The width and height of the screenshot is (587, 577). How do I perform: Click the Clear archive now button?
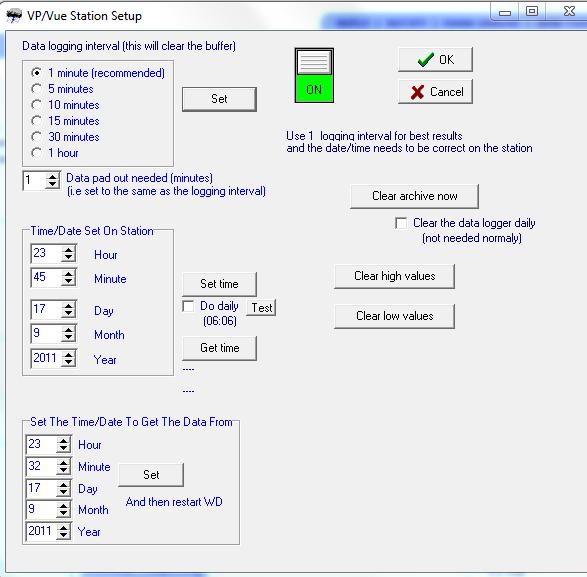(x=414, y=196)
